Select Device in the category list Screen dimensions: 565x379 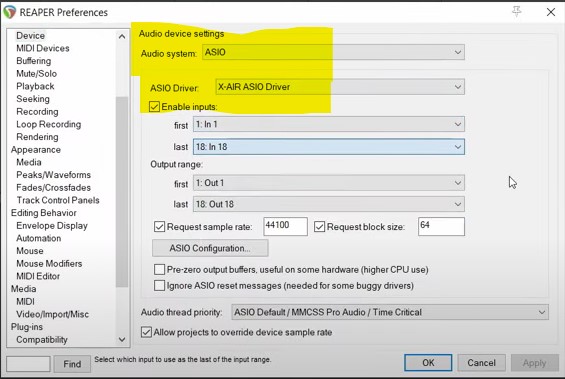31,35
